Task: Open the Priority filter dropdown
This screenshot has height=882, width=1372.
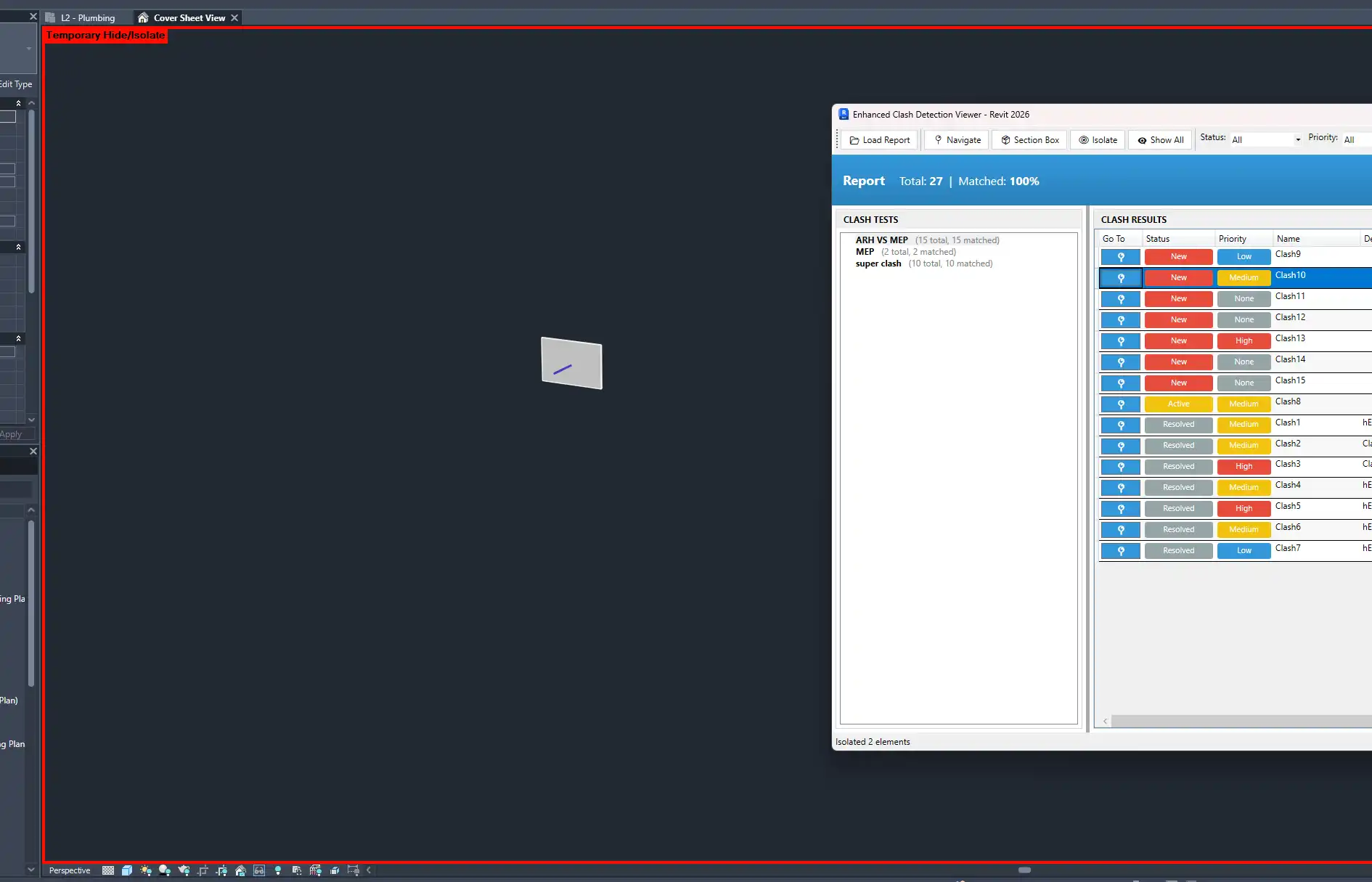Action: 1355,140
